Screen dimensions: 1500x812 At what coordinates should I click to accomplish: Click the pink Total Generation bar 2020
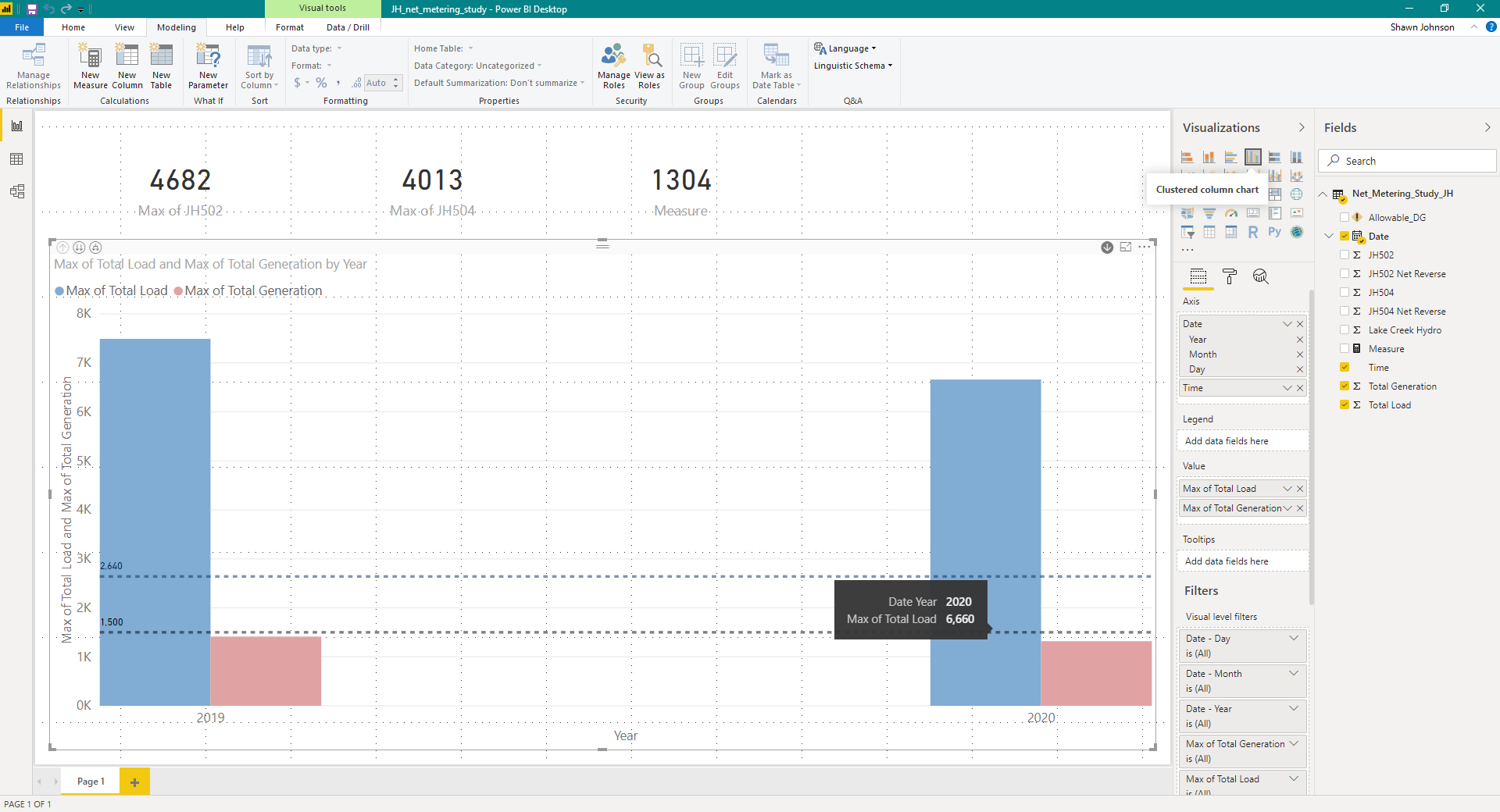pyautogui.click(x=1096, y=673)
